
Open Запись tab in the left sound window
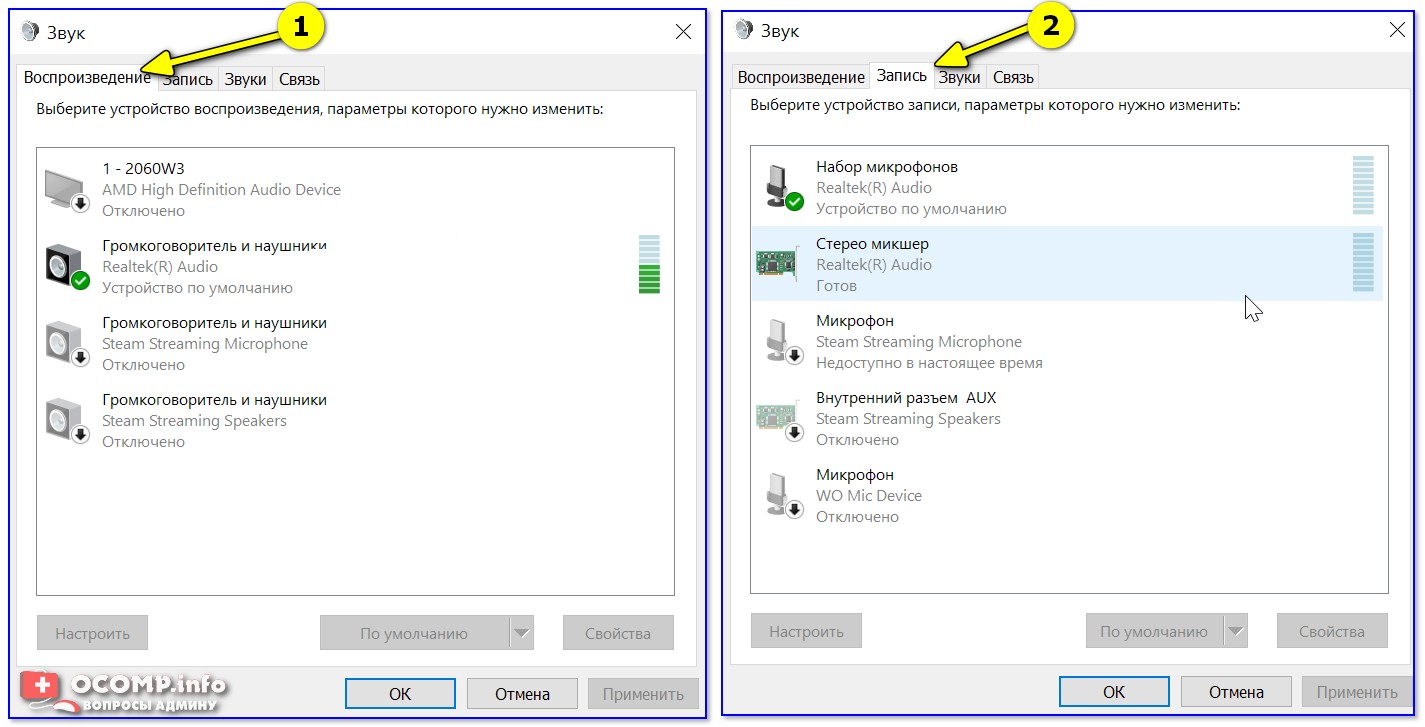[x=189, y=79]
